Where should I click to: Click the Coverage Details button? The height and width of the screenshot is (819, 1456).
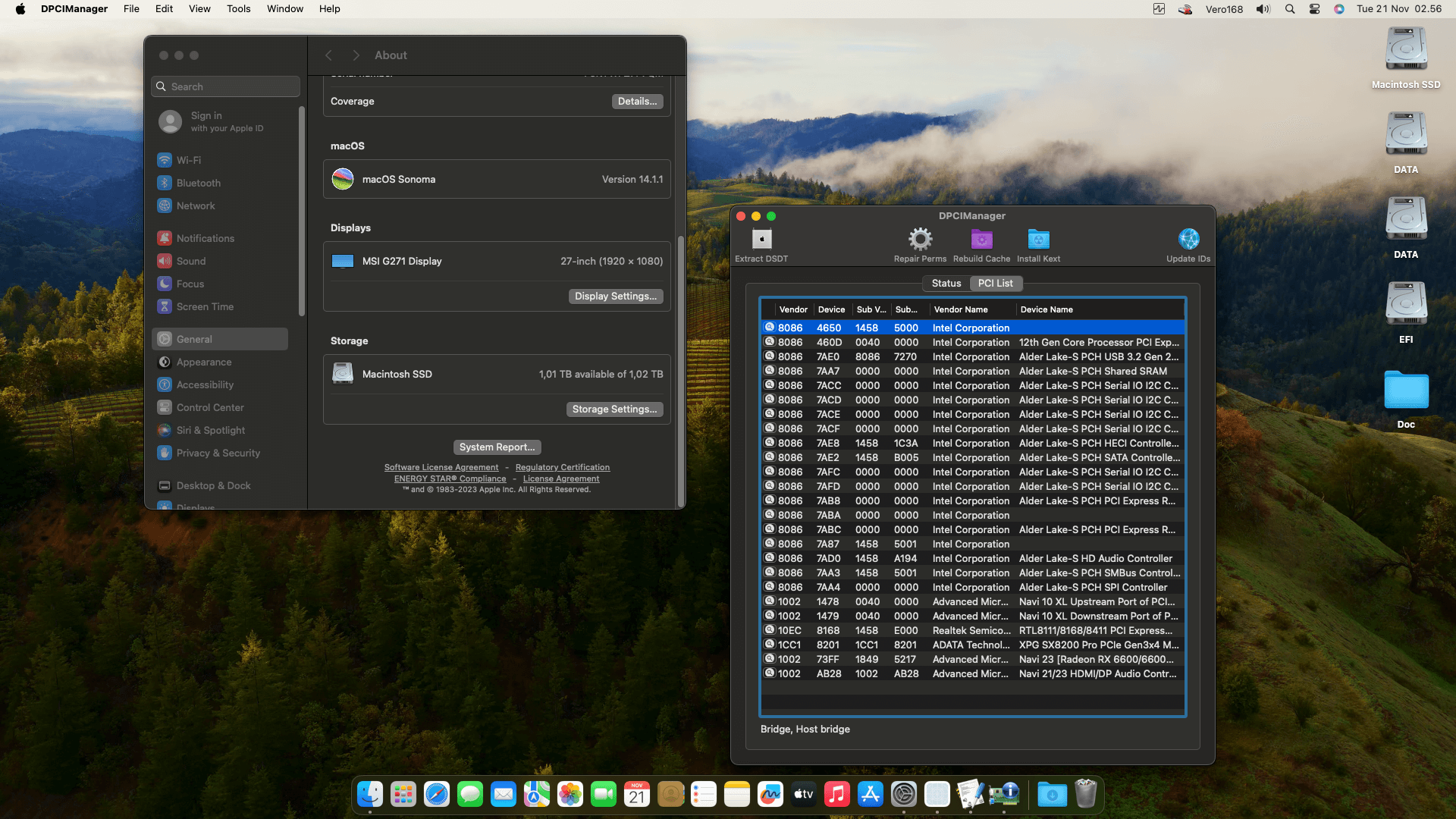pos(637,102)
